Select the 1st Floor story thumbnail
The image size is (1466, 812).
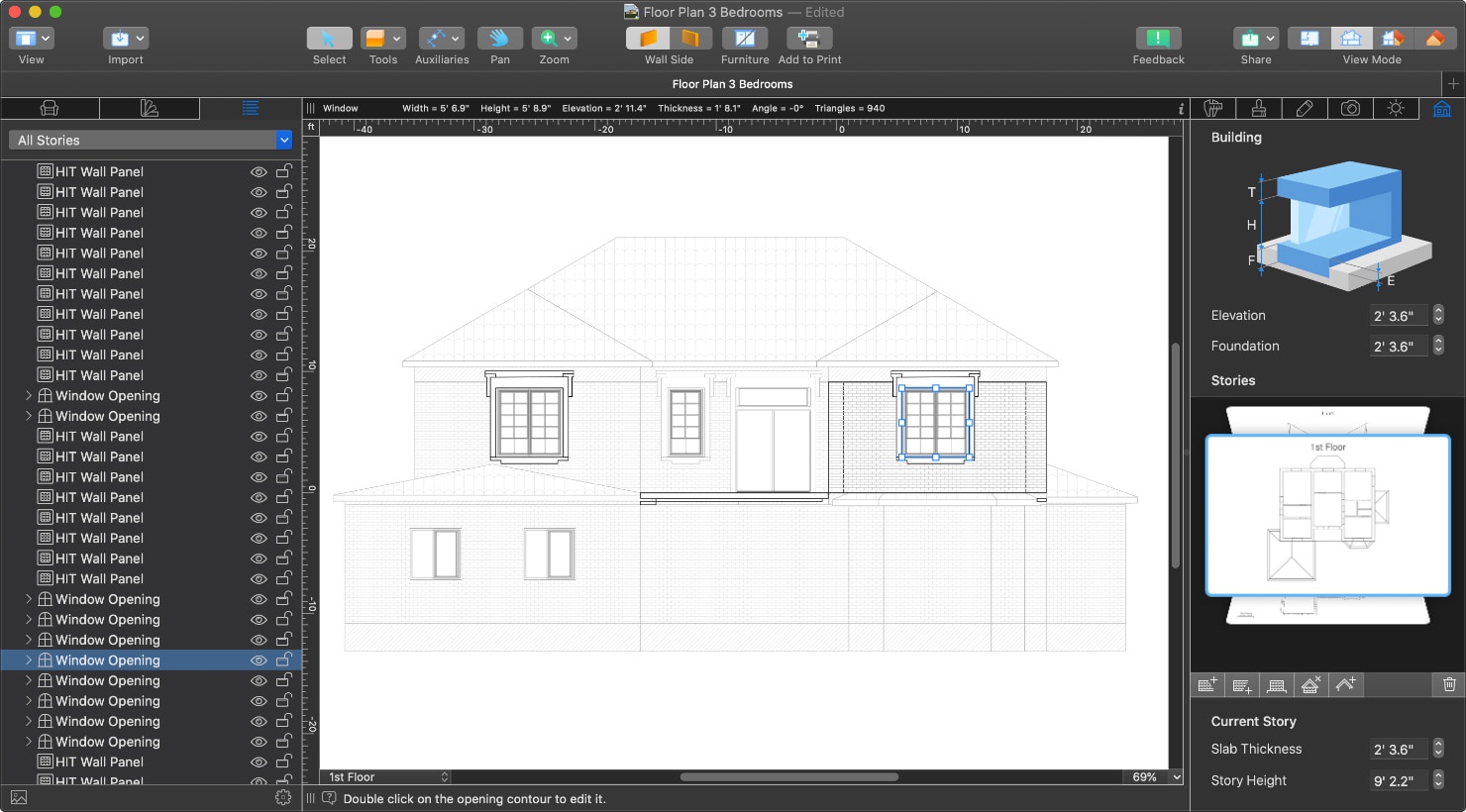click(x=1327, y=515)
